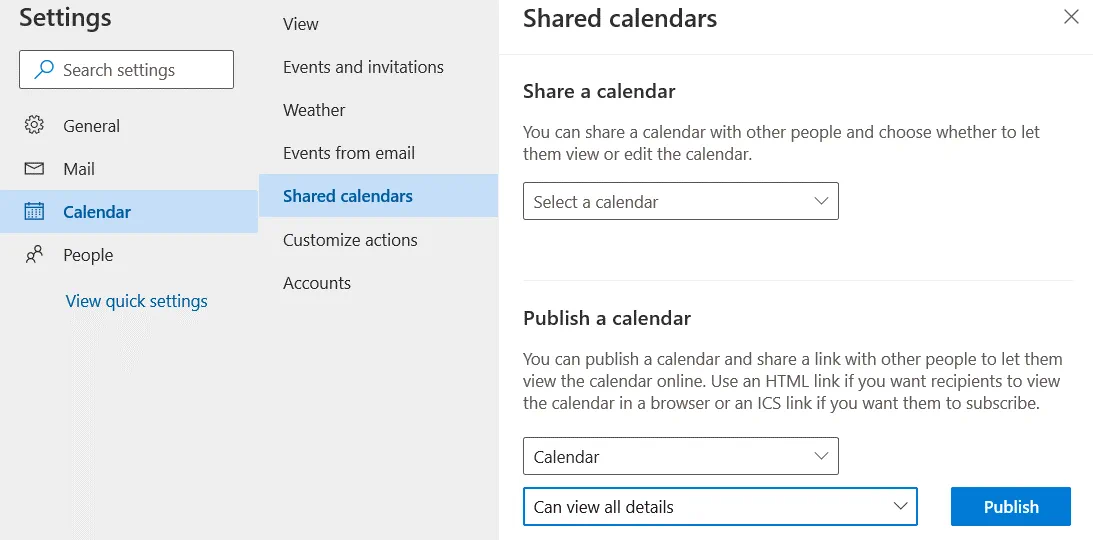Click the Calendar grid icon
This screenshot has width=1093, height=540.
point(34,211)
